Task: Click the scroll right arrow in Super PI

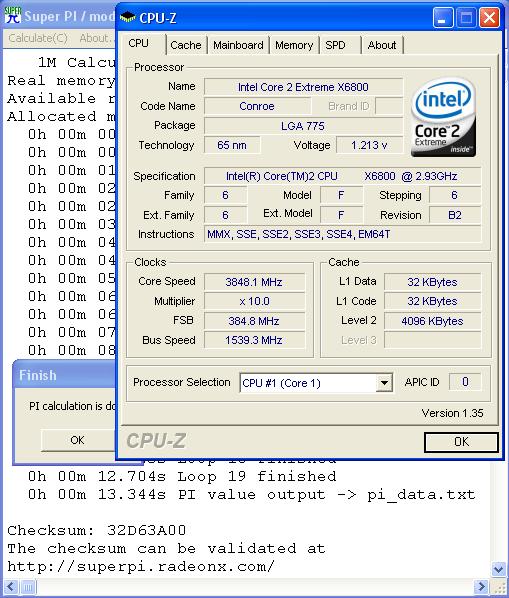Action: point(481,587)
